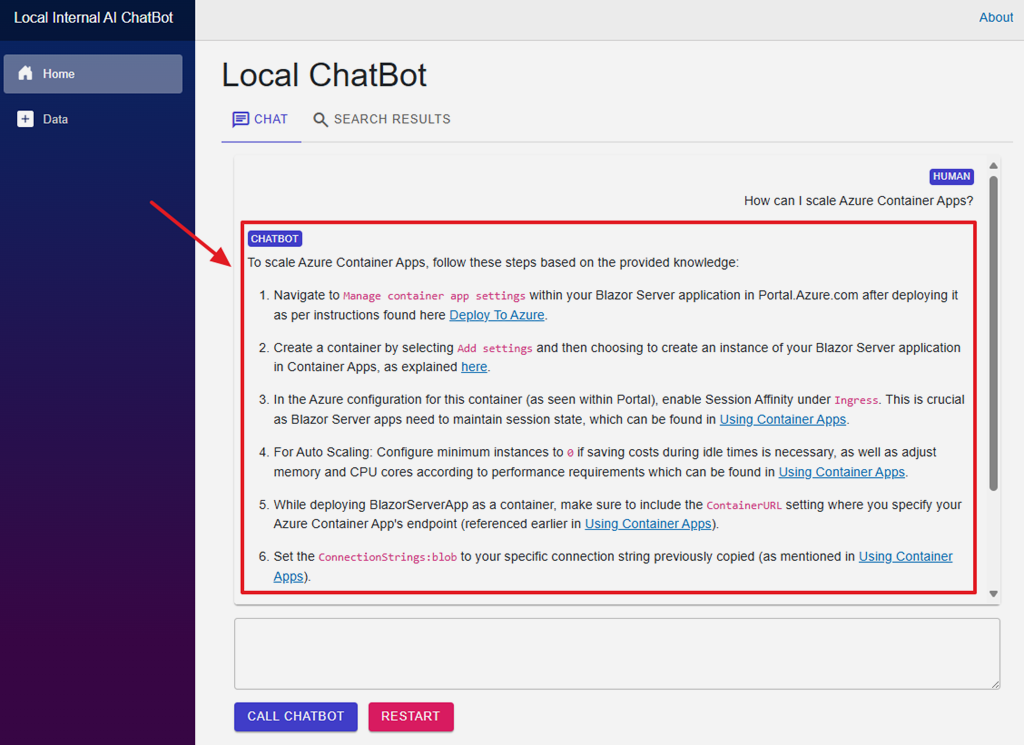Image resolution: width=1024 pixels, height=745 pixels.
Task: Click the CHATBOT badge label
Action: point(275,238)
